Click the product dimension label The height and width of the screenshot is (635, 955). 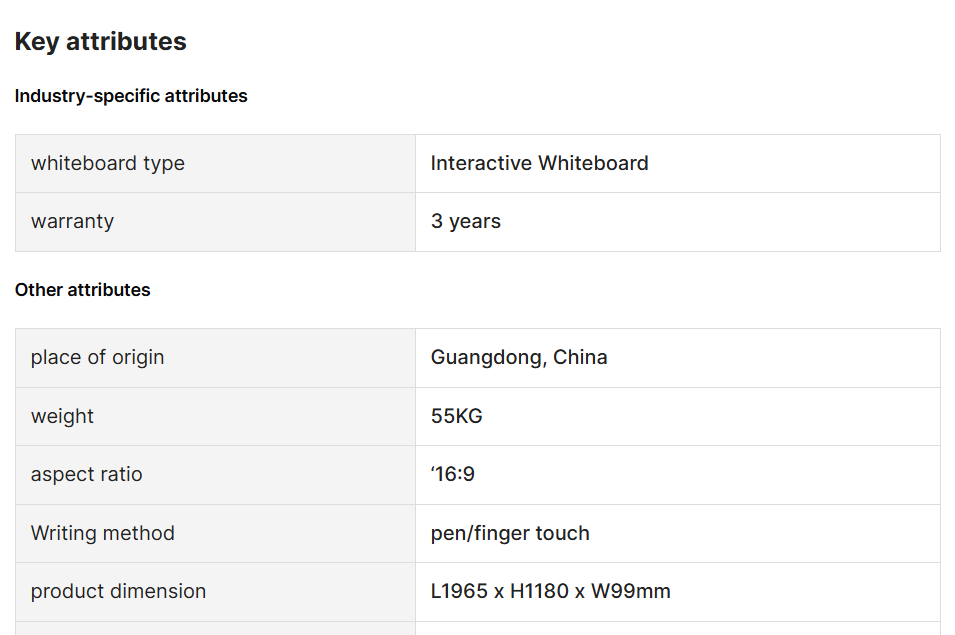118,591
